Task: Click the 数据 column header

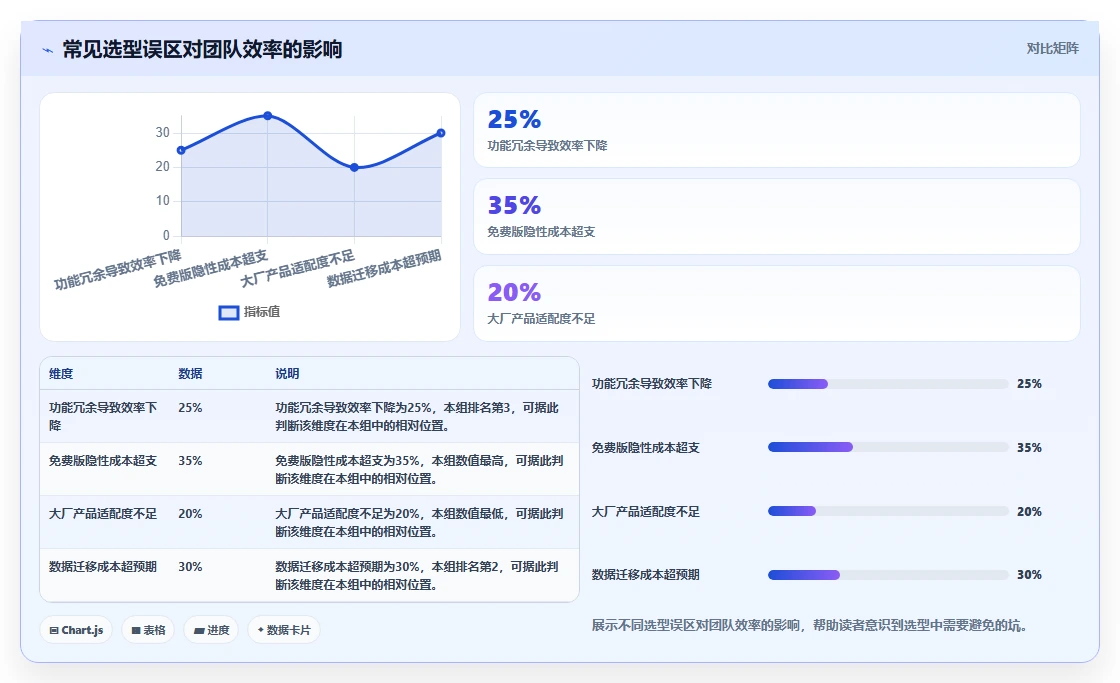Action: click(190, 374)
